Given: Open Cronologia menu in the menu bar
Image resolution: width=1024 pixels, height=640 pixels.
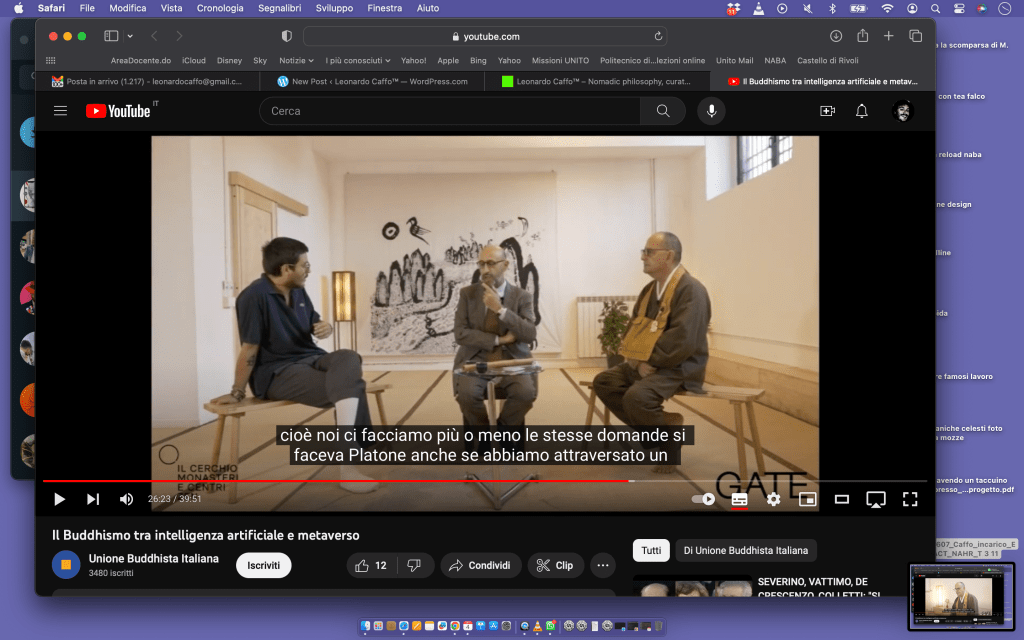Looking at the screenshot, I should [220, 8].
